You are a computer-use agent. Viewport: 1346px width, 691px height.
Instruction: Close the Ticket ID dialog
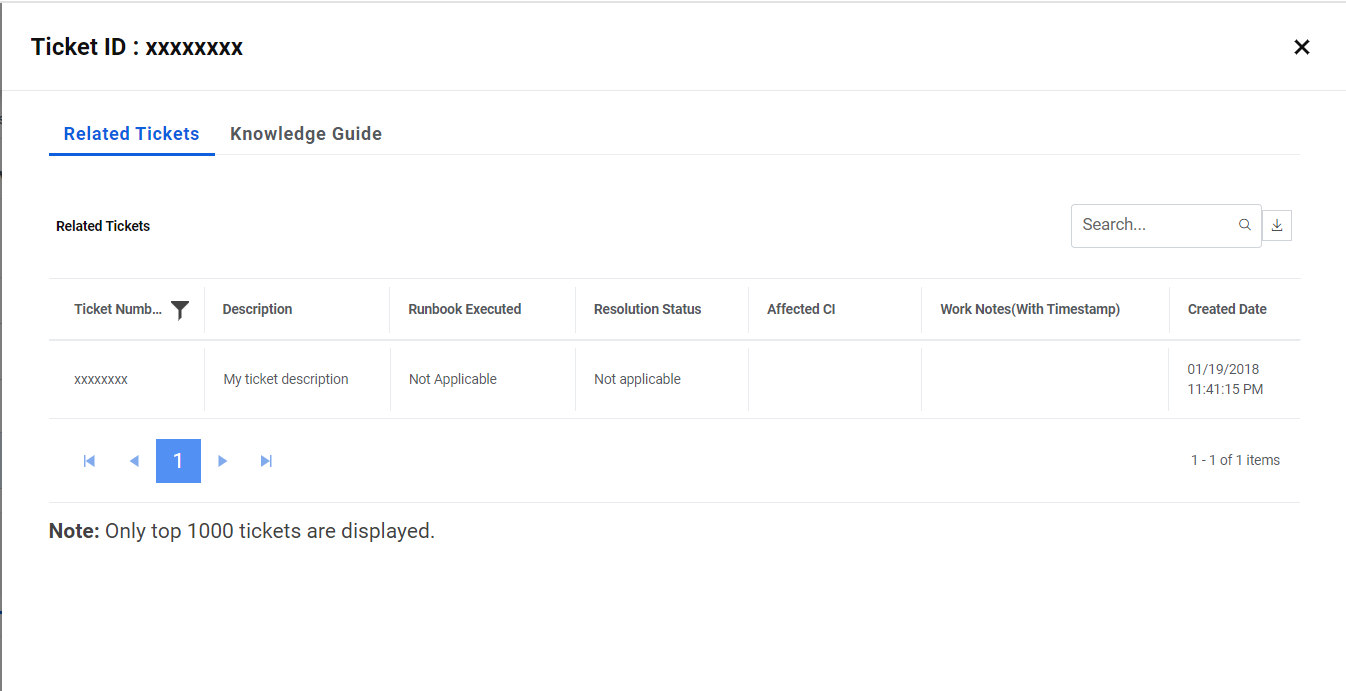pos(1301,47)
